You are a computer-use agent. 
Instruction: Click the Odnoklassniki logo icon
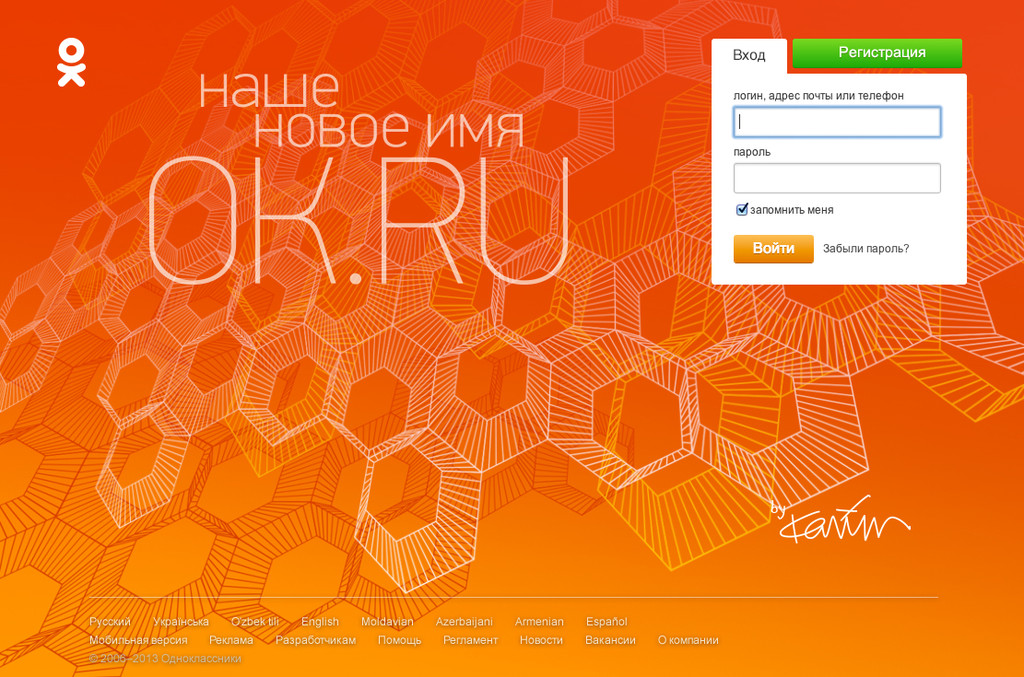71,62
